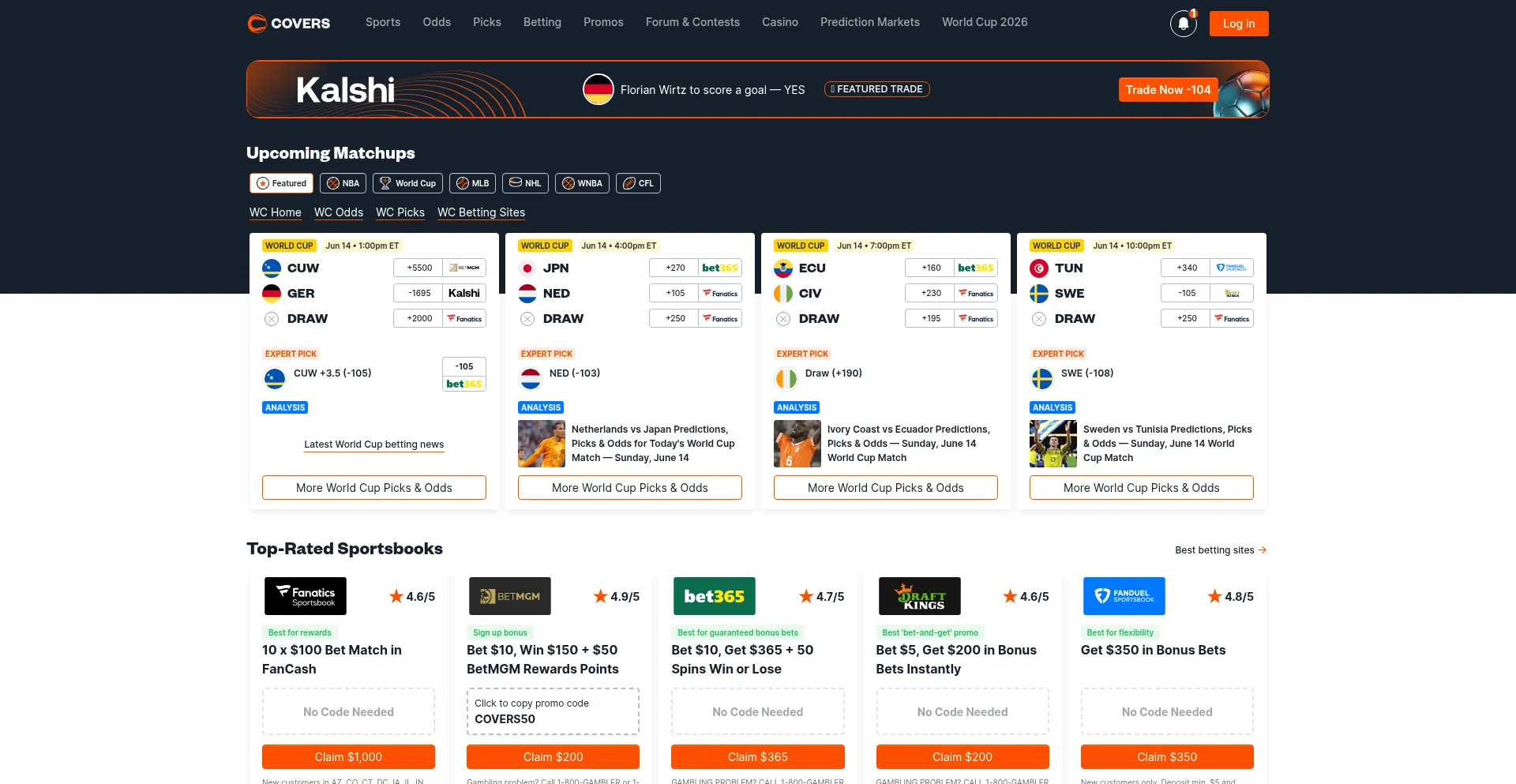This screenshot has height=784, width=1516.
Task: Open Netherlands vs Japan article thumbnail
Action: pyautogui.click(x=542, y=444)
